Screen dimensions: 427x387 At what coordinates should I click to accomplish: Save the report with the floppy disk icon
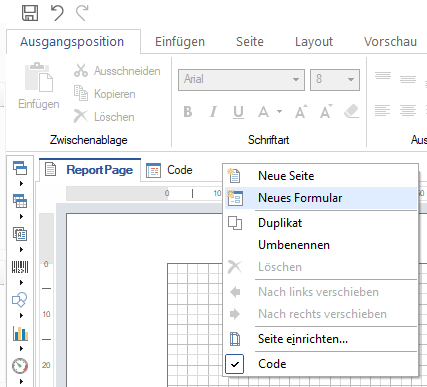[30, 13]
